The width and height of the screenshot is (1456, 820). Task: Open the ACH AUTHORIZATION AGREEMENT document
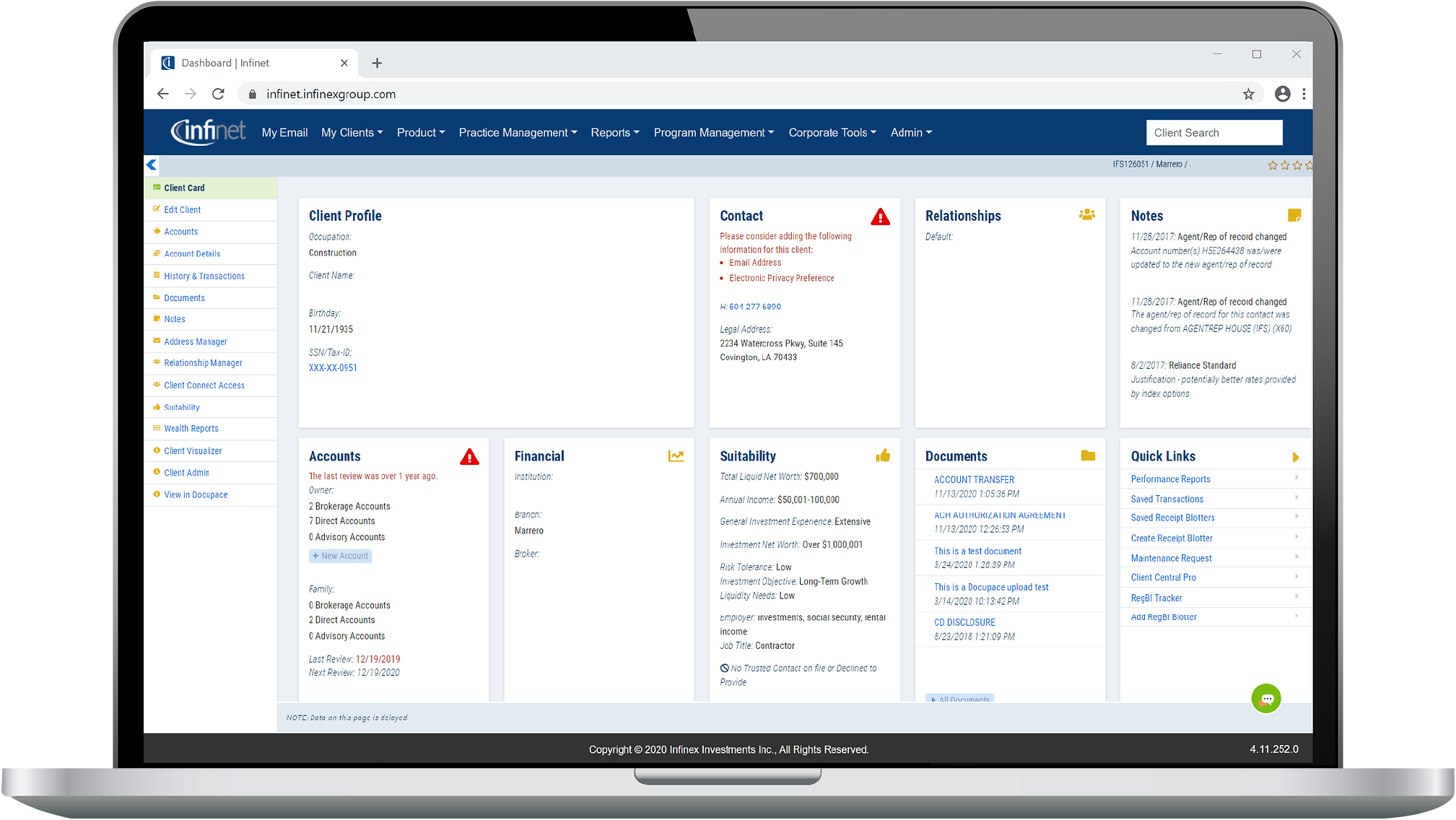[1000, 515]
